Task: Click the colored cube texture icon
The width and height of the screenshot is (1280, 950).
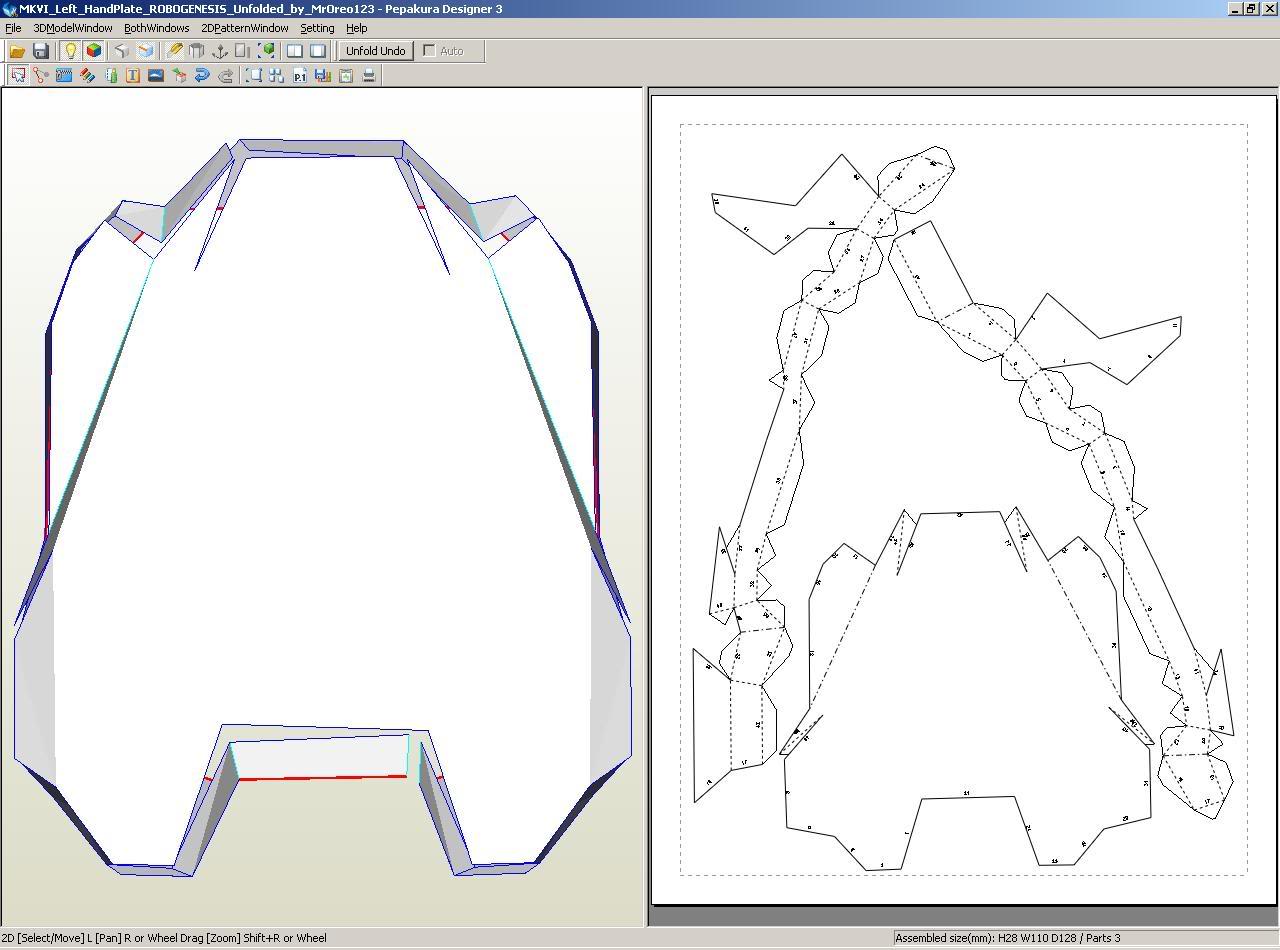Action: (x=94, y=51)
